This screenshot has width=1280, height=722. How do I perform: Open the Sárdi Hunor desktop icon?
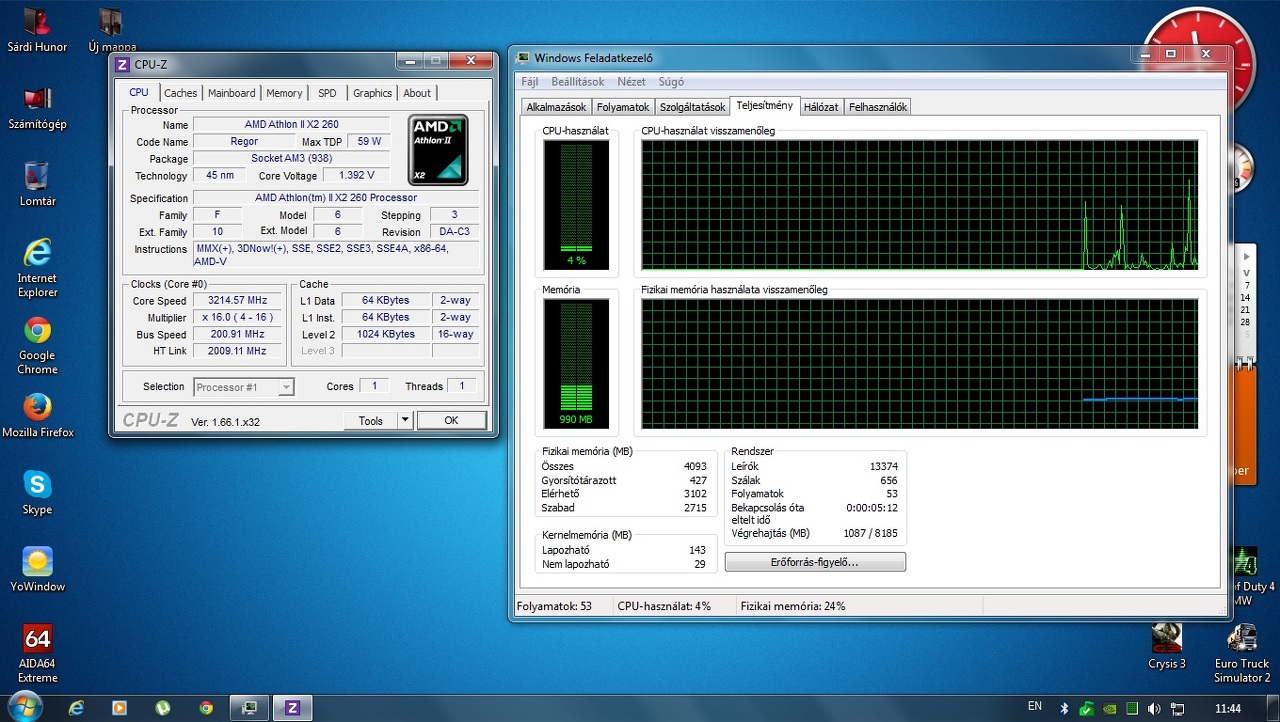pyautogui.click(x=37, y=30)
